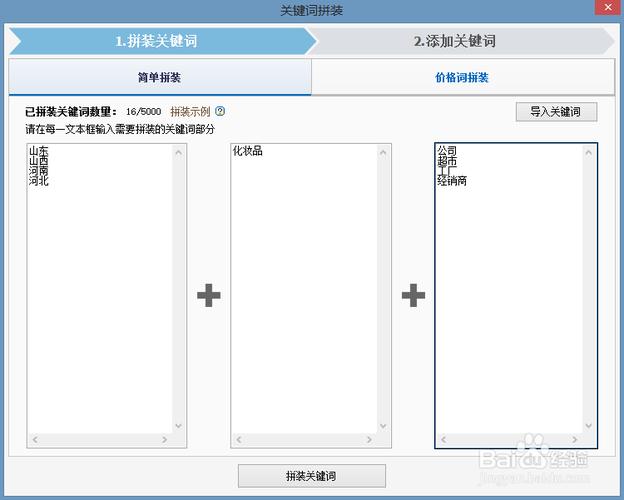The height and width of the screenshot is (500, 624).
Task: Click the 已拼装关键词数量 label
Action: [71, 111]
